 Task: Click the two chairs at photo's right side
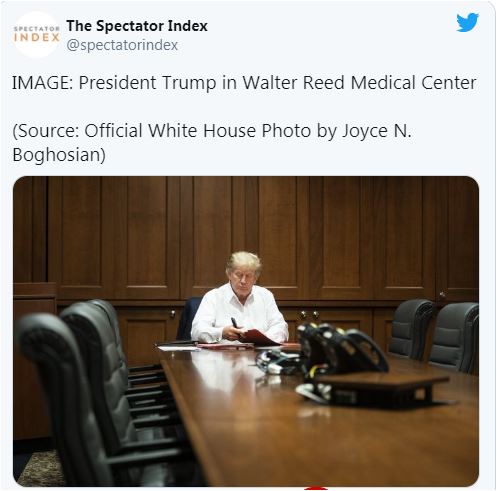pyautogui.click(x=434, y=334)
